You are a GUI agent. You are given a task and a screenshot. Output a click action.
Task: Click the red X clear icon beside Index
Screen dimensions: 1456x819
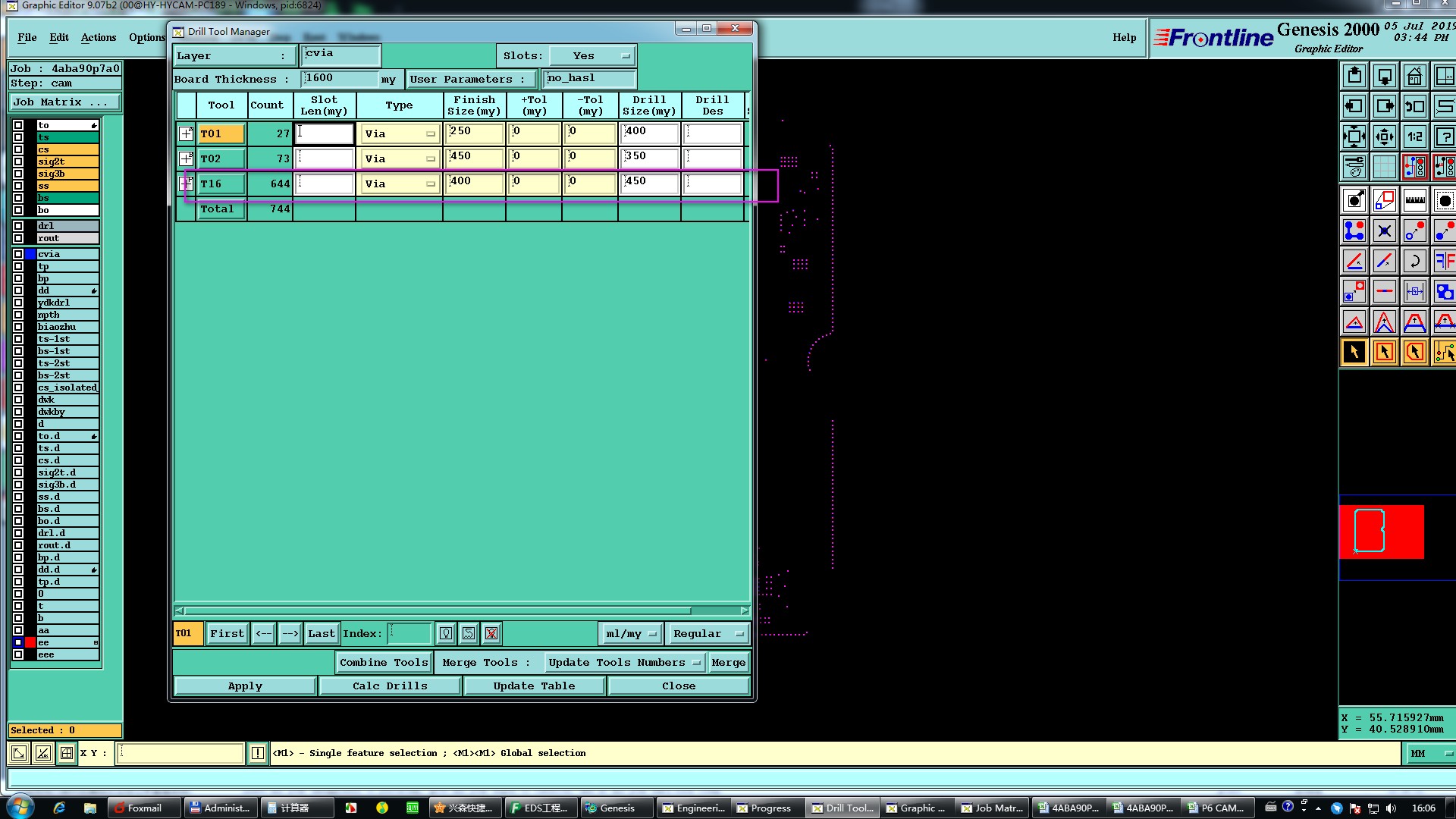point(491,633)
